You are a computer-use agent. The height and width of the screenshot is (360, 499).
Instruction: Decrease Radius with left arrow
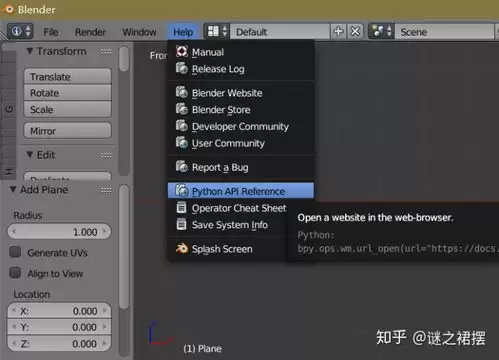tap(14, 231)
